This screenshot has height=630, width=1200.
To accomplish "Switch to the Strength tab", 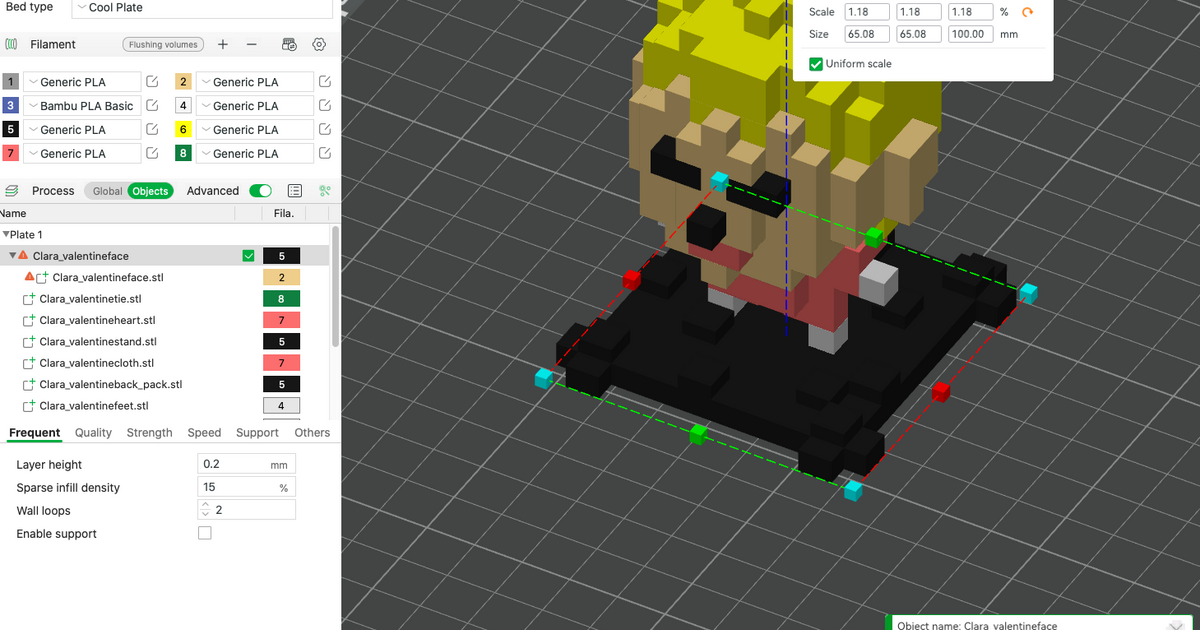I will pos(149,433).
